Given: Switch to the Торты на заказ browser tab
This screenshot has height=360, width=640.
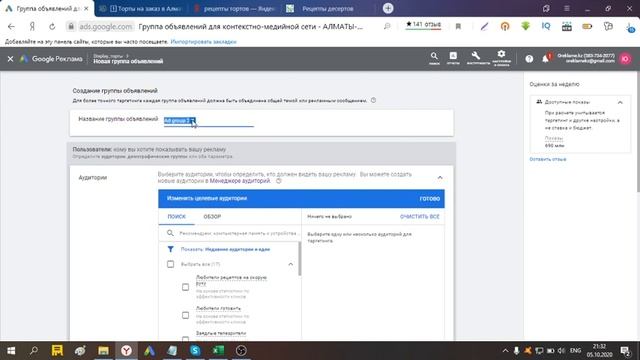Looking at the screenshot, I should point(141,8).
